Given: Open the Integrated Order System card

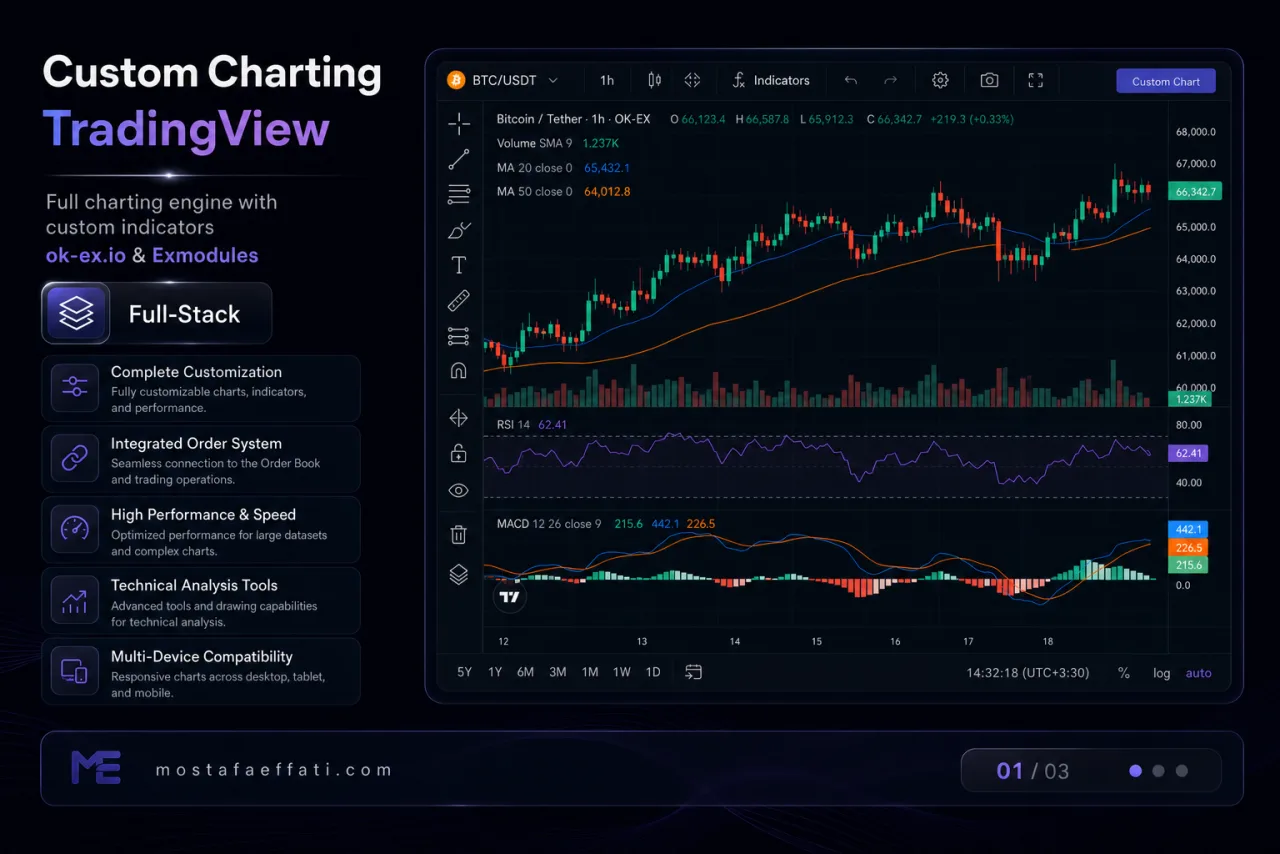Looking at the screenshot, I should pyautogui.click(x=201, y=459).
